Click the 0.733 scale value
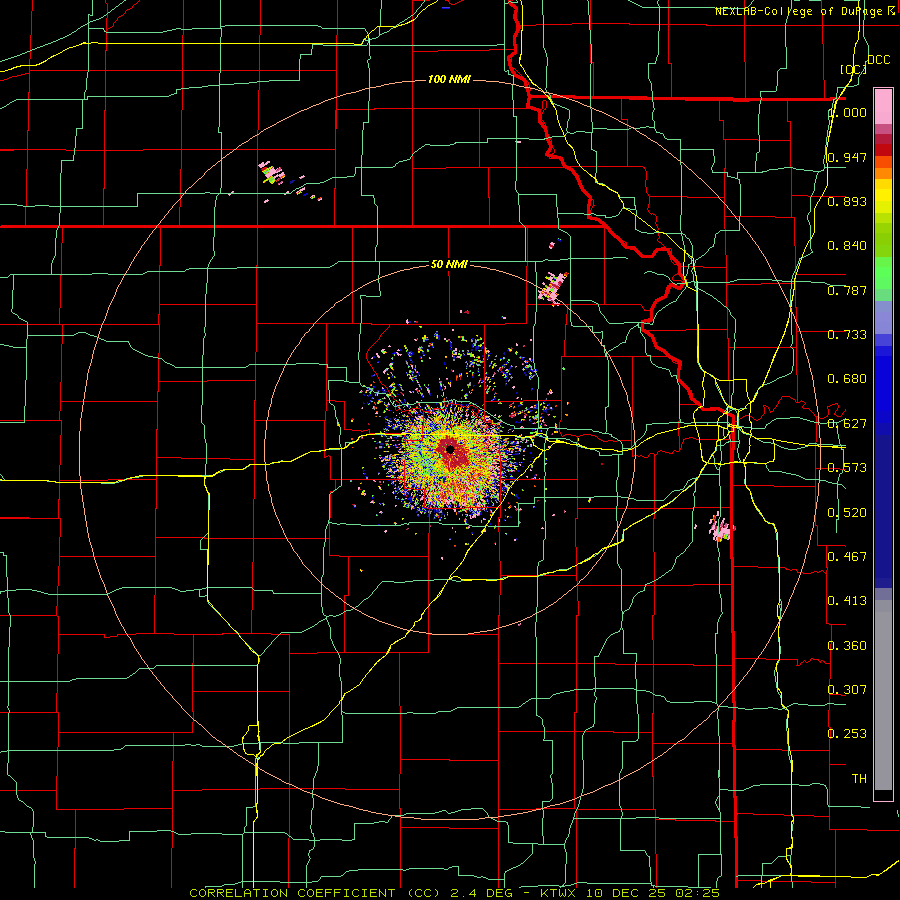 coord(847,335)
